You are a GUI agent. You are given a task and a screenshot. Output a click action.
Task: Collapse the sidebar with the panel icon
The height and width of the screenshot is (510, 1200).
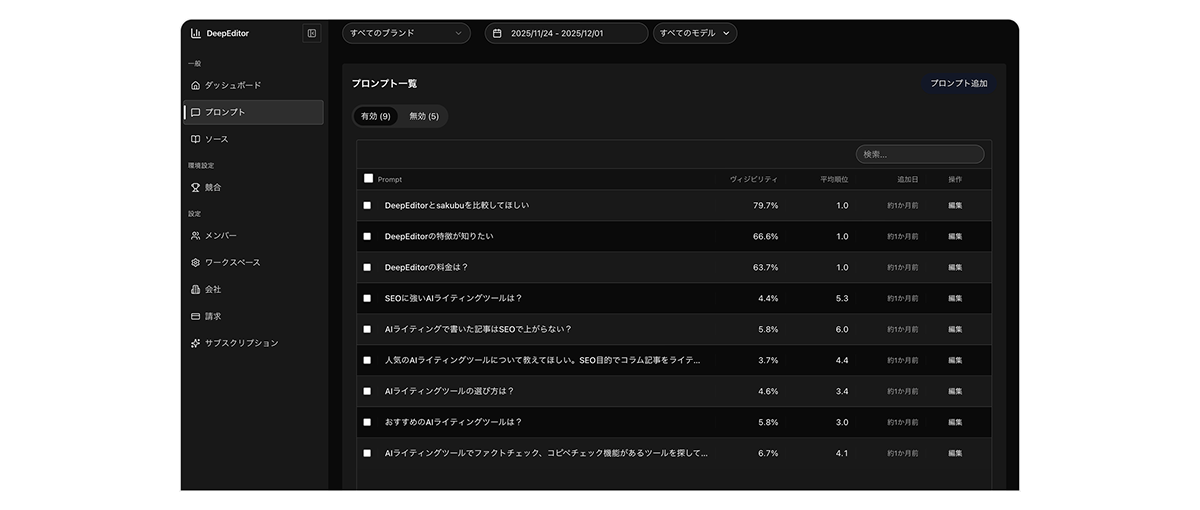(x=312, y=33)
